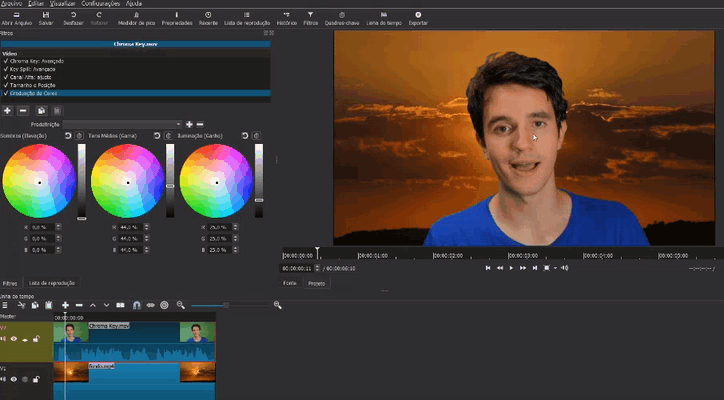Show the Recente panel
724x400 pixels.
point(208,18)
